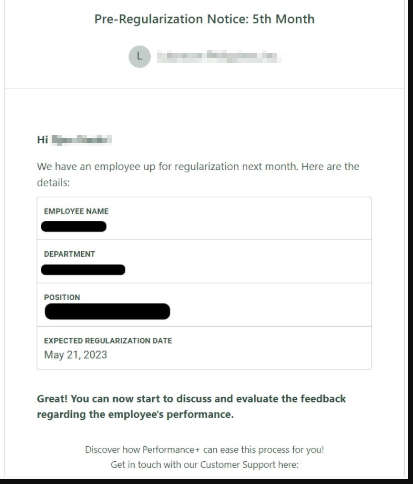Click the May 21, 2023 date value
This screenshot has width=413, height=484.
coord(76,355)
